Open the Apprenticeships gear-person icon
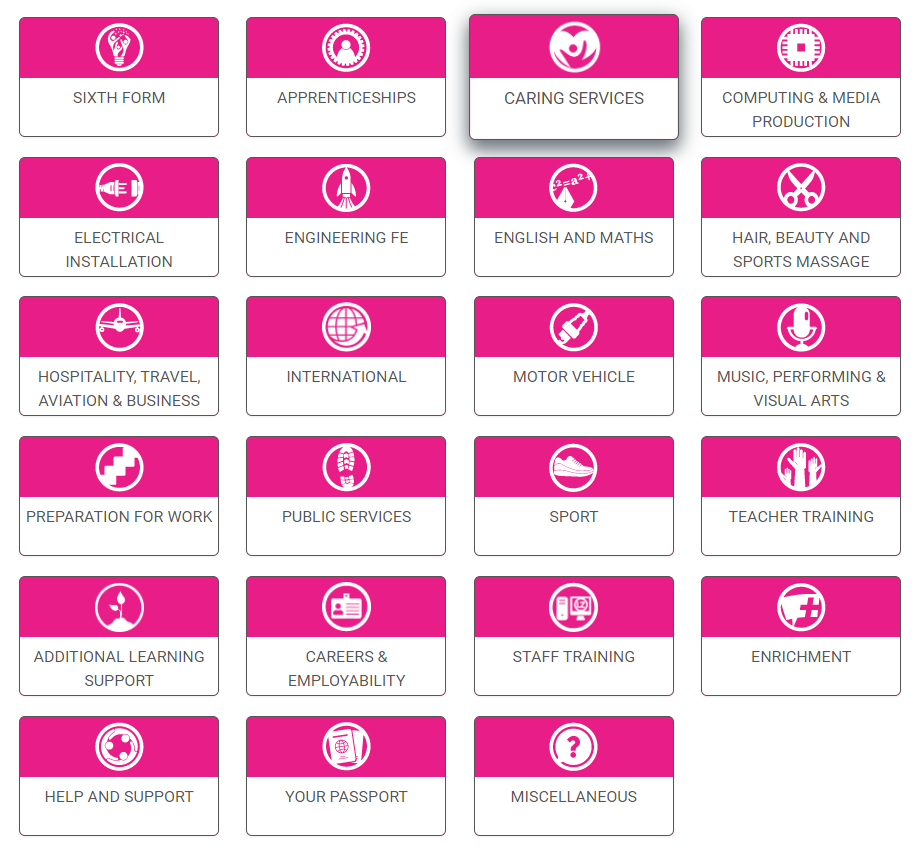921x854 pixels. coord(346,48)
